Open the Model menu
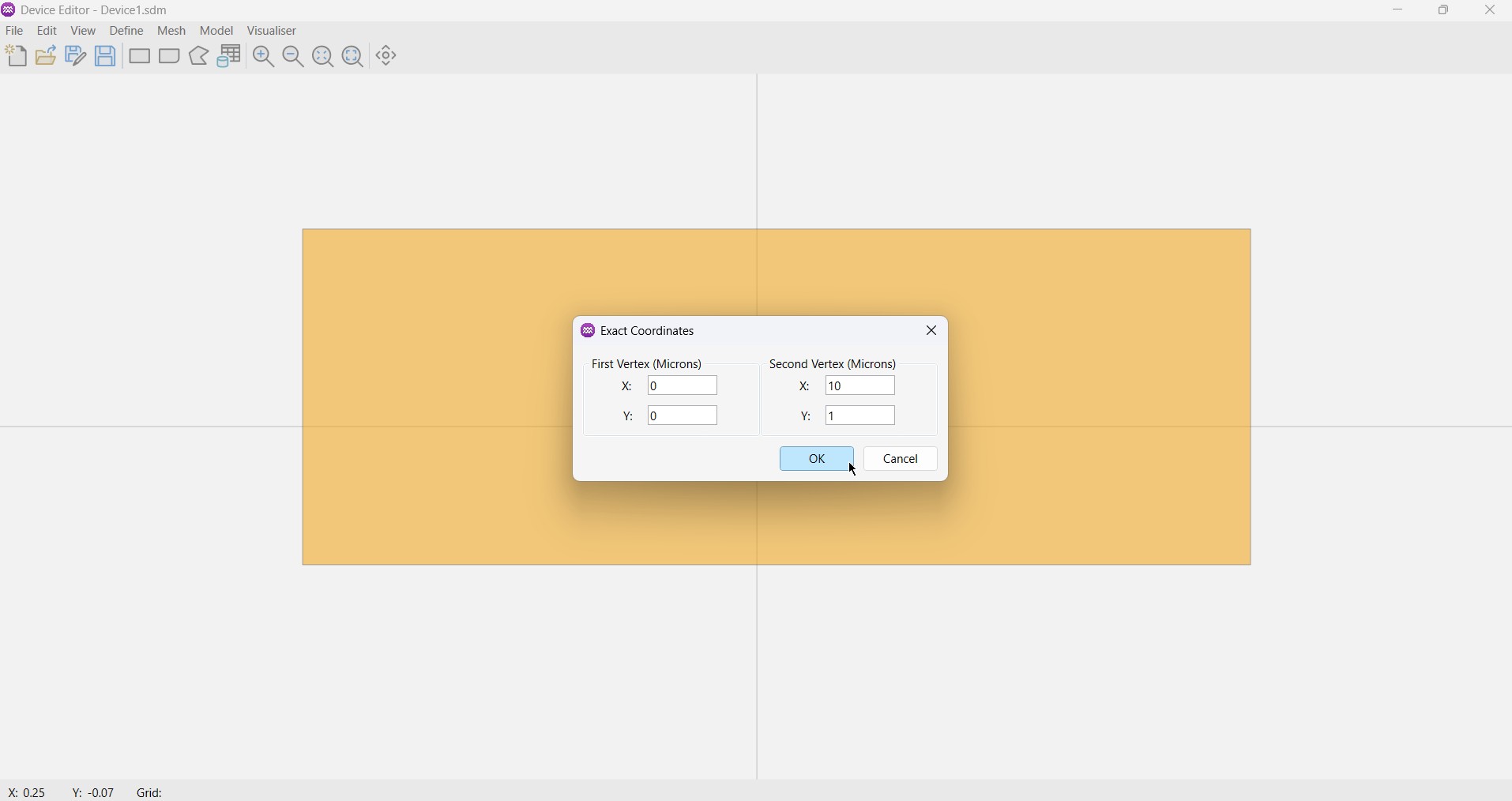The image size is (1512, 801). click(217, 31)
